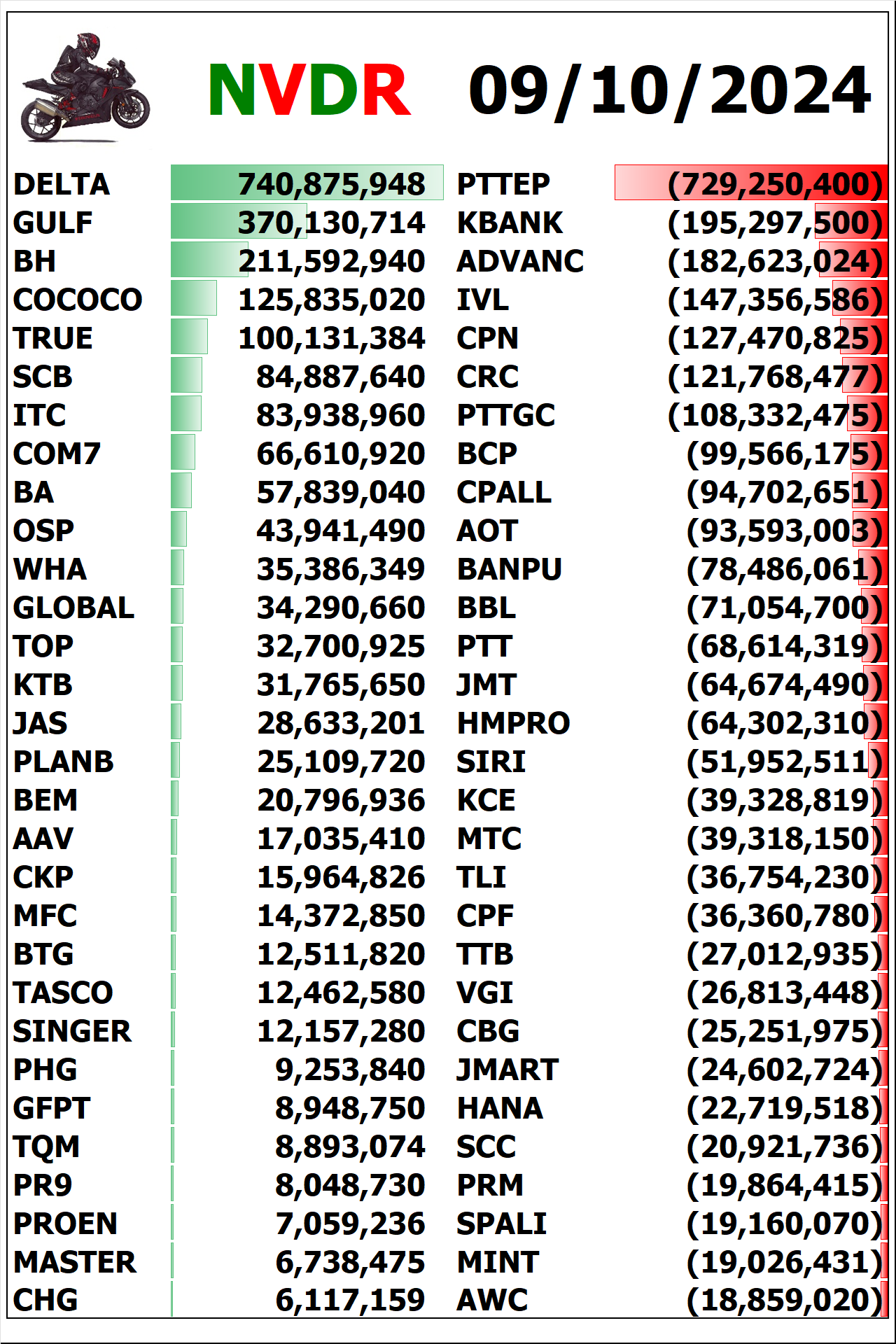Select the JMART ticker label
Screen dimensions: 896x1344
click(507, 1070)
